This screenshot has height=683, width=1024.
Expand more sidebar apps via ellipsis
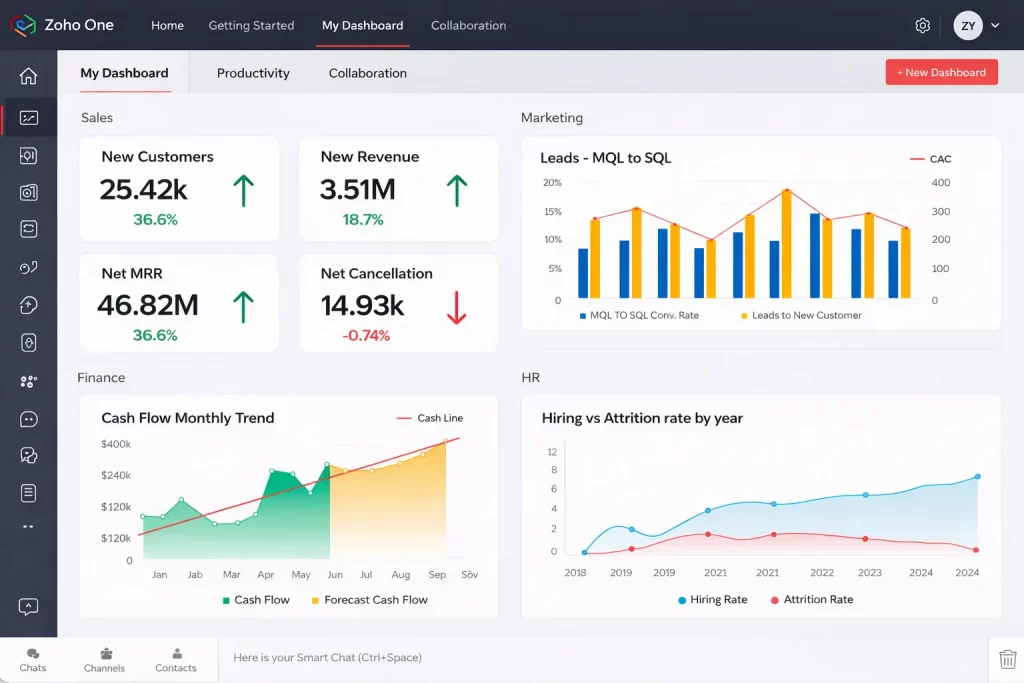coord(28,526)
